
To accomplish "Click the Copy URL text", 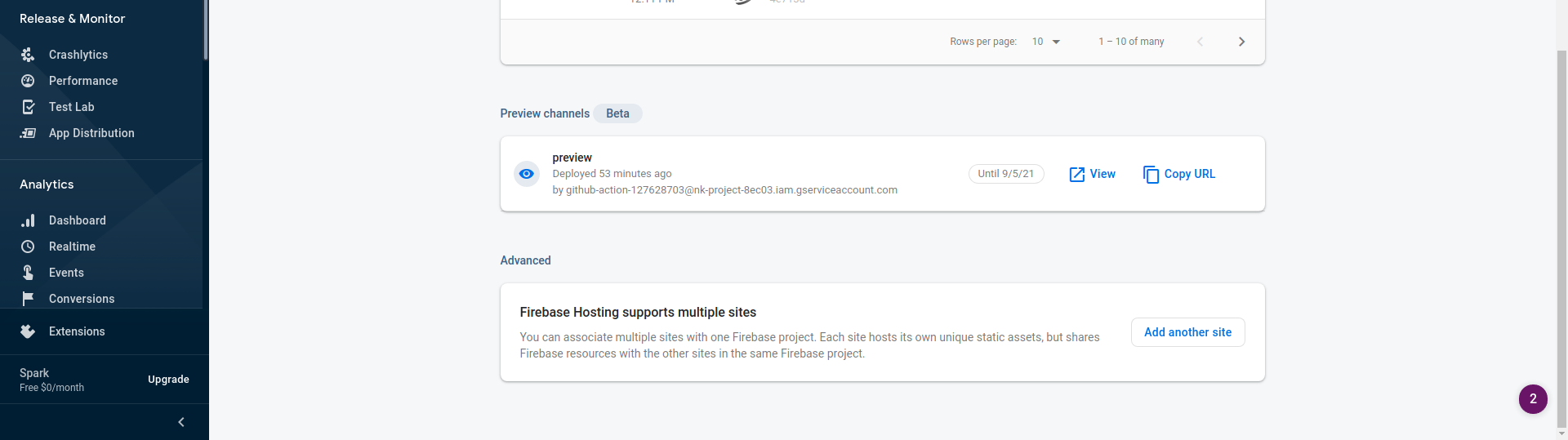I will click(x=1189, y=174).
